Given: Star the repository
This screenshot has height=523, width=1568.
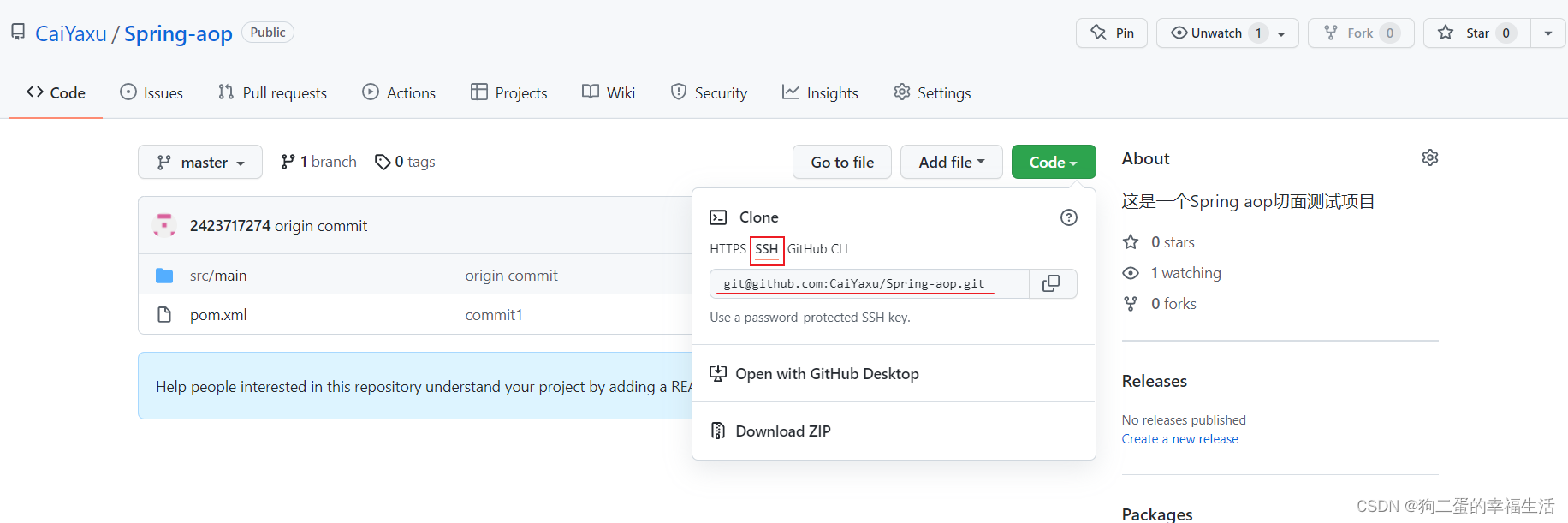Looking at the screenshot, I should pyautogui.click(x=1477, y=33).
